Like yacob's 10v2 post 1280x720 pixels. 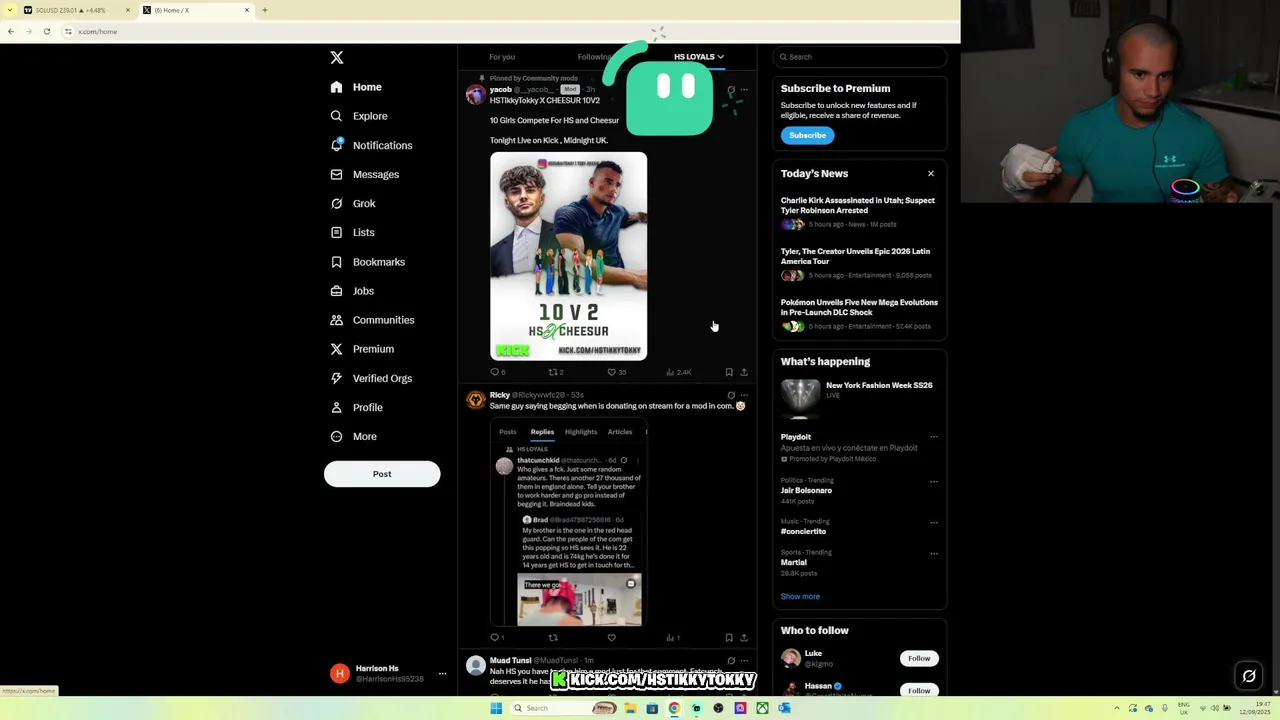[616, 372]
